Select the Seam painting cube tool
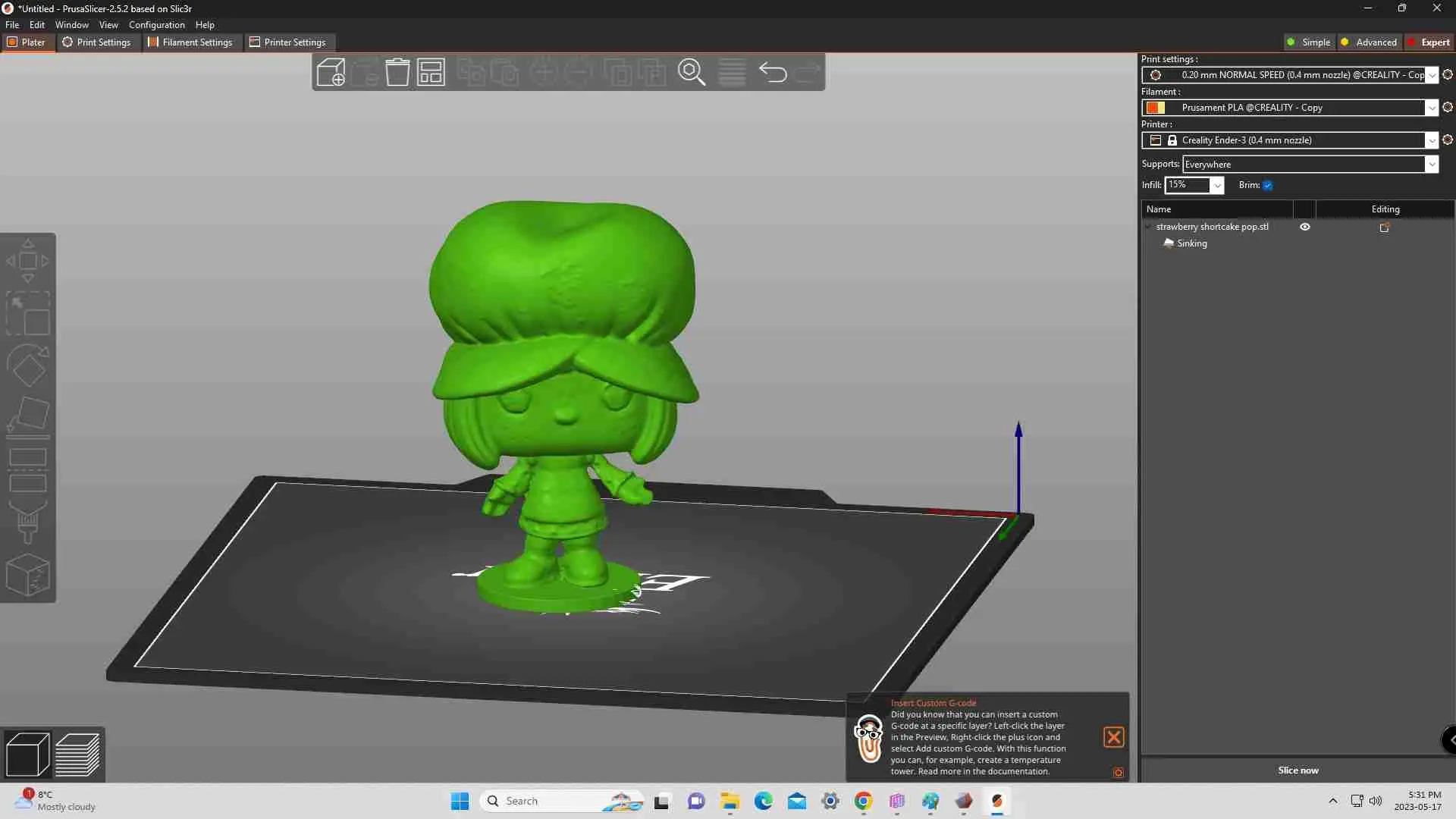This screenshot has width=1456, height=819. [28, 575]
